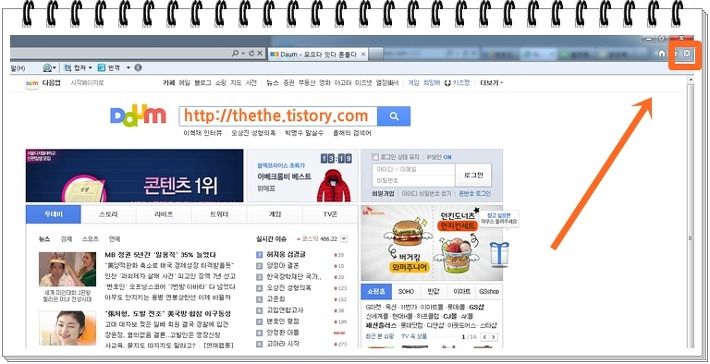Click the 콘텐츠 1위 banner
This screenshot has width=710, height=364.
134,176
